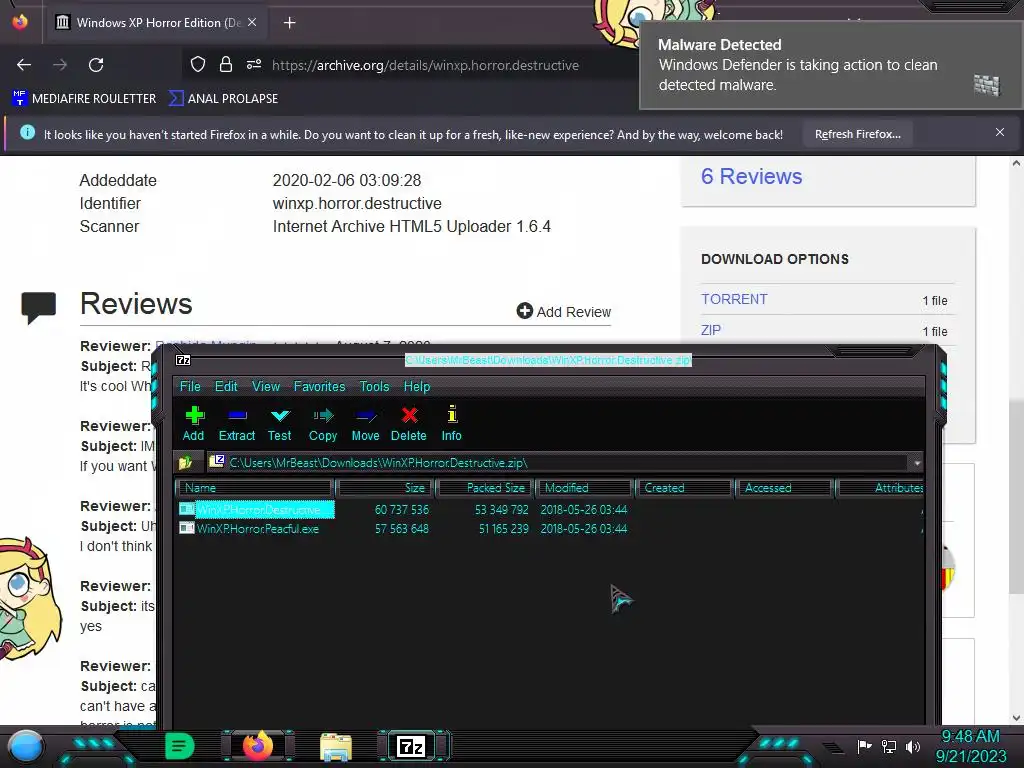This screenshot has height=768, width=1024.
Task: Sort files by Size column
Action: tap(385, 488)
